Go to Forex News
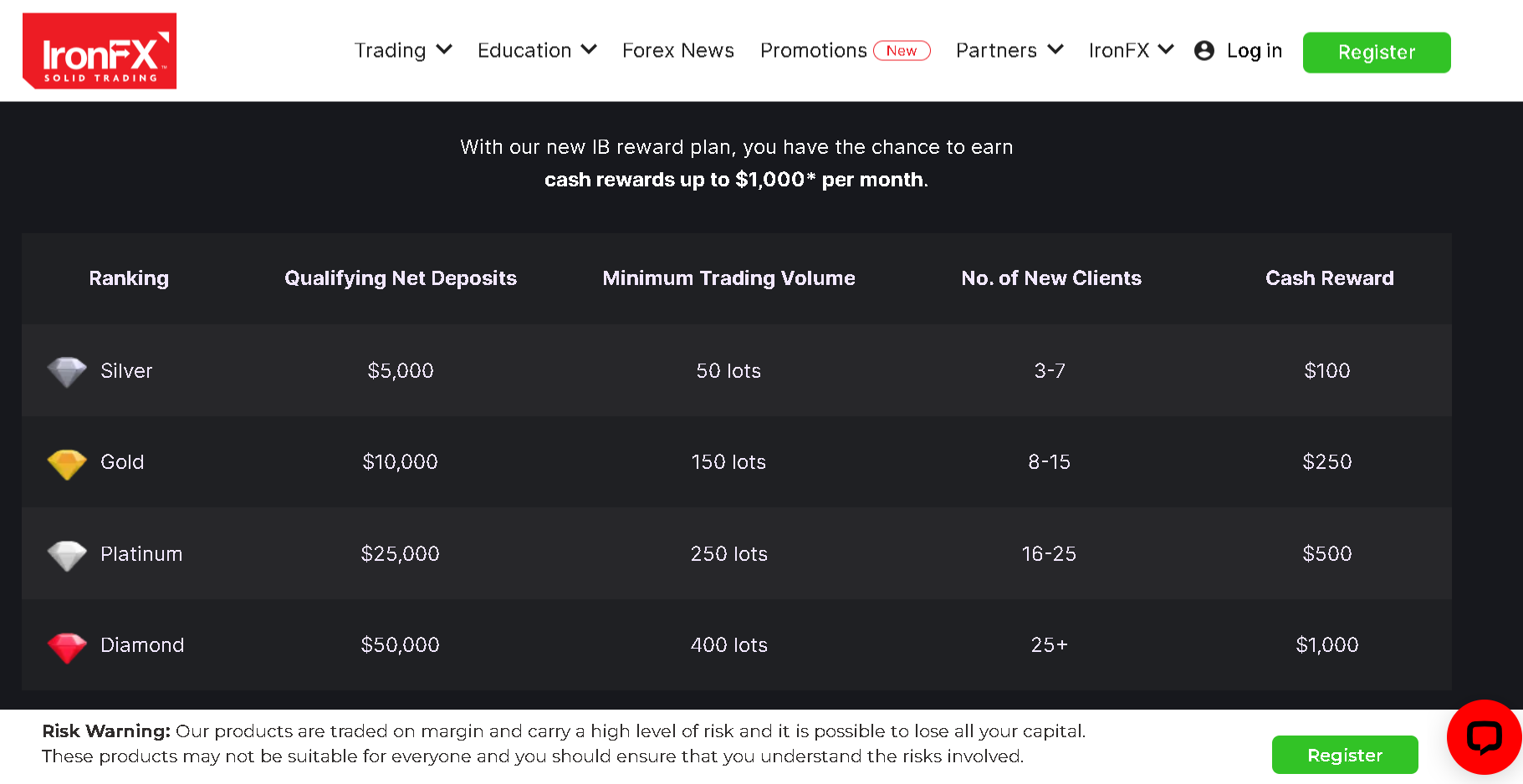This screenshot has width=1523, height=784. (677, 51)
